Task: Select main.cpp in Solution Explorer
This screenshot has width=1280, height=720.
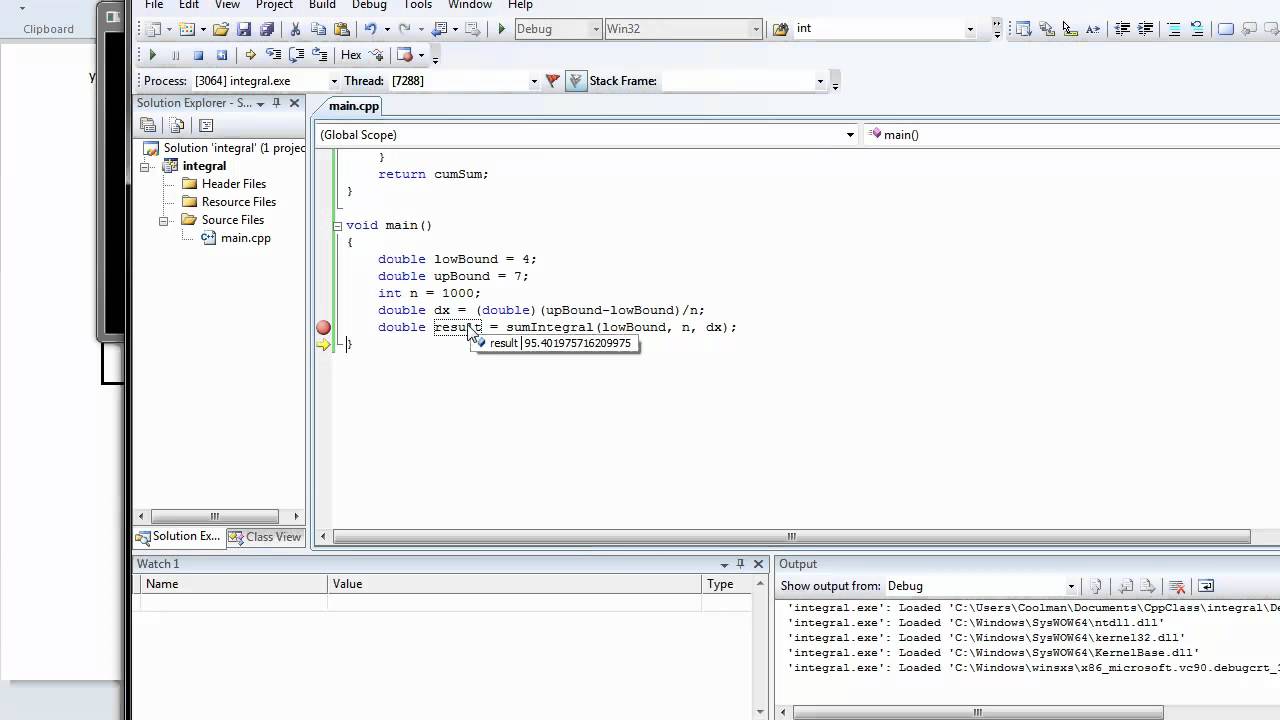Action: (x=246, y=238)
